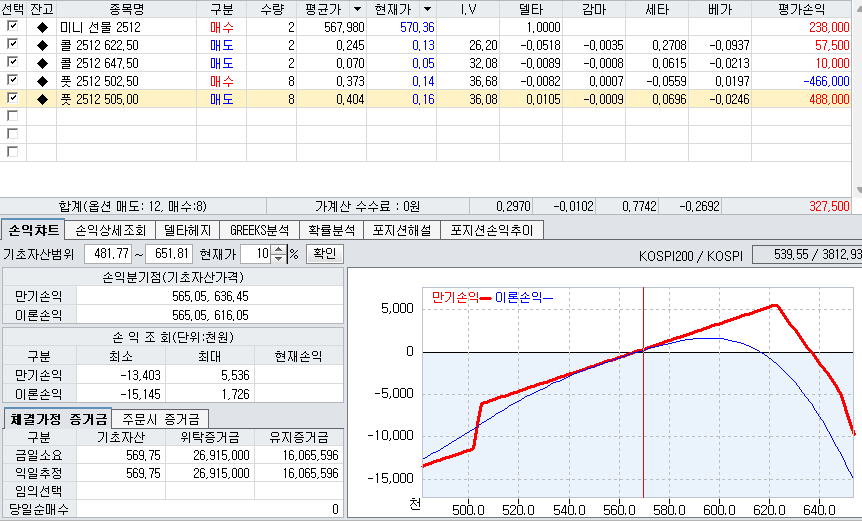Open the 현재가 column dropdown arrow

point(427,9)
